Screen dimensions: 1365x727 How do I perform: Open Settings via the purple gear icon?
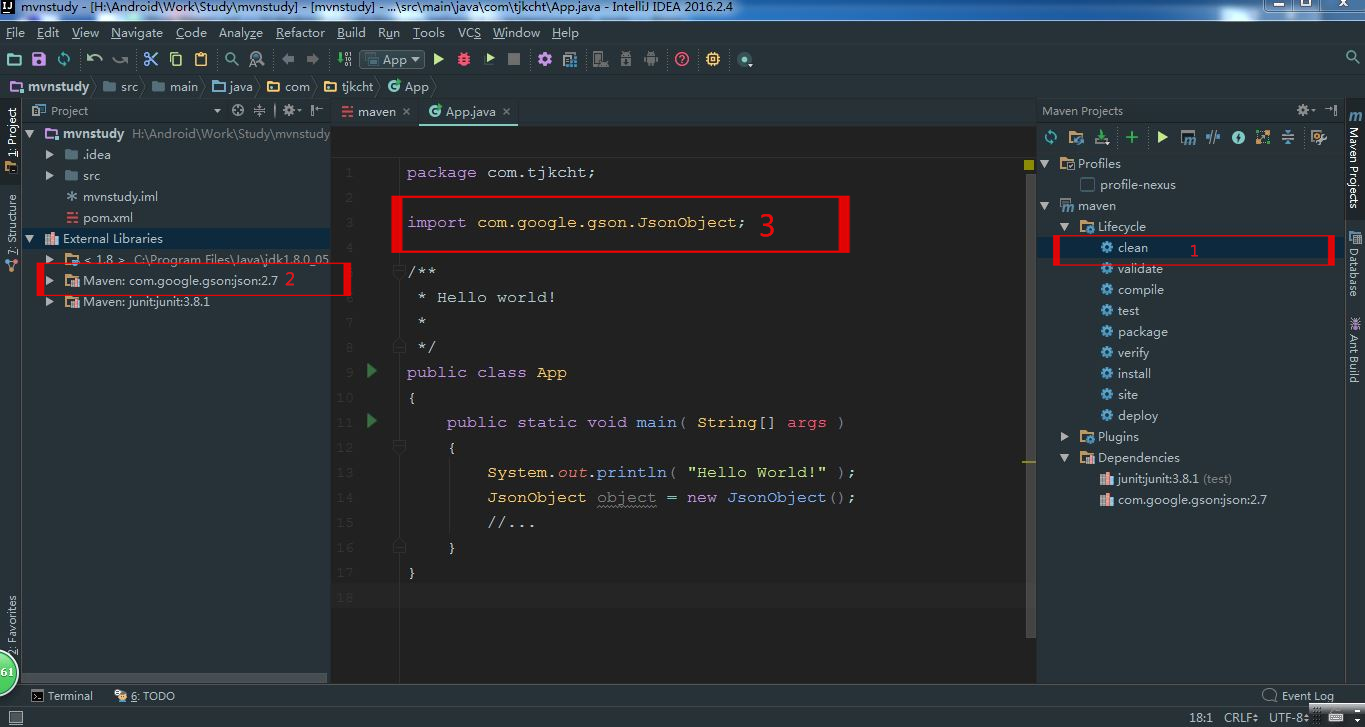coord(545,60)
